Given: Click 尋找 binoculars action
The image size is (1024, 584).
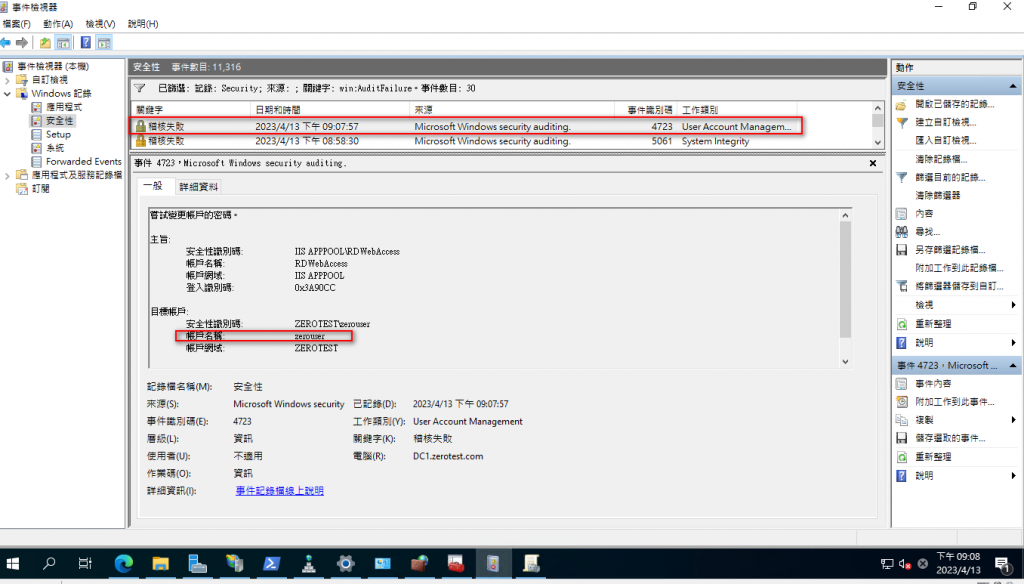Looking at the screenshot, I should [x=927, y=232].
